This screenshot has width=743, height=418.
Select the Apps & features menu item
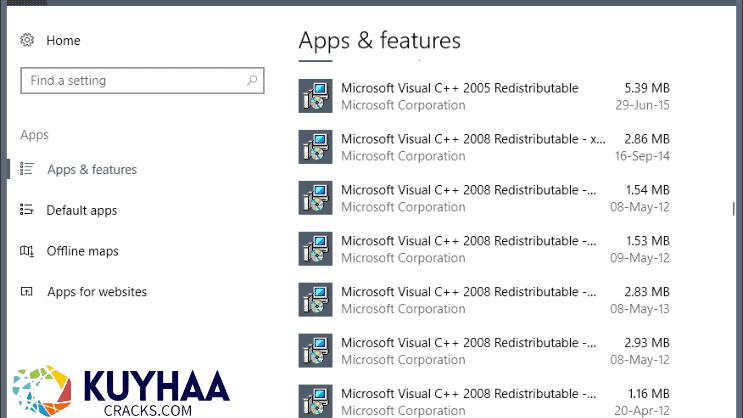[x=92, y=170]
